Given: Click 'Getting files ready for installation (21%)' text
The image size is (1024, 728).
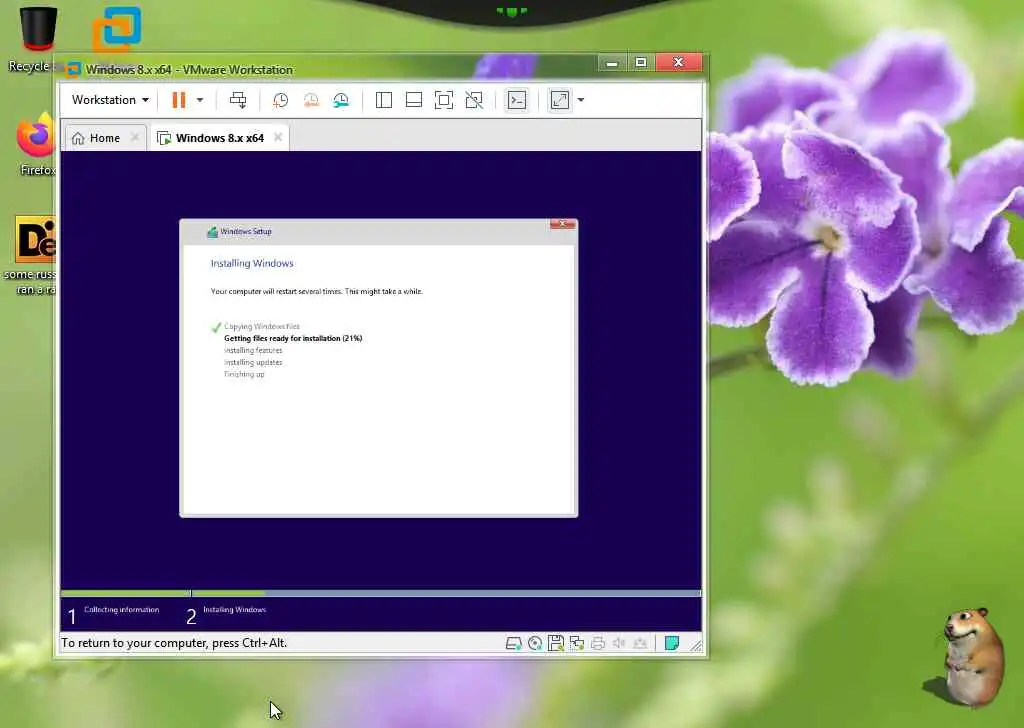Looking at the screenshot, I should click(x=293, y=338).
